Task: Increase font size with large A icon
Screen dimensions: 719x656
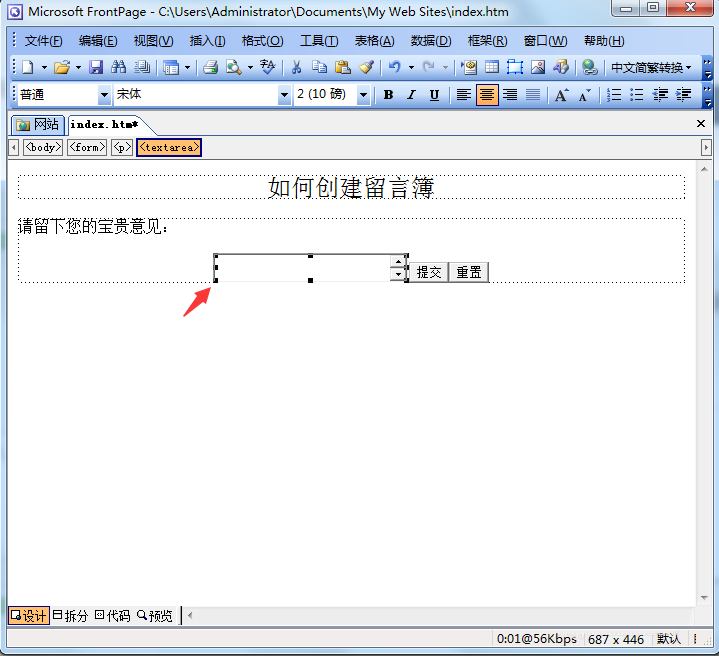Action: pyautogui.click(x=561, y=95)
